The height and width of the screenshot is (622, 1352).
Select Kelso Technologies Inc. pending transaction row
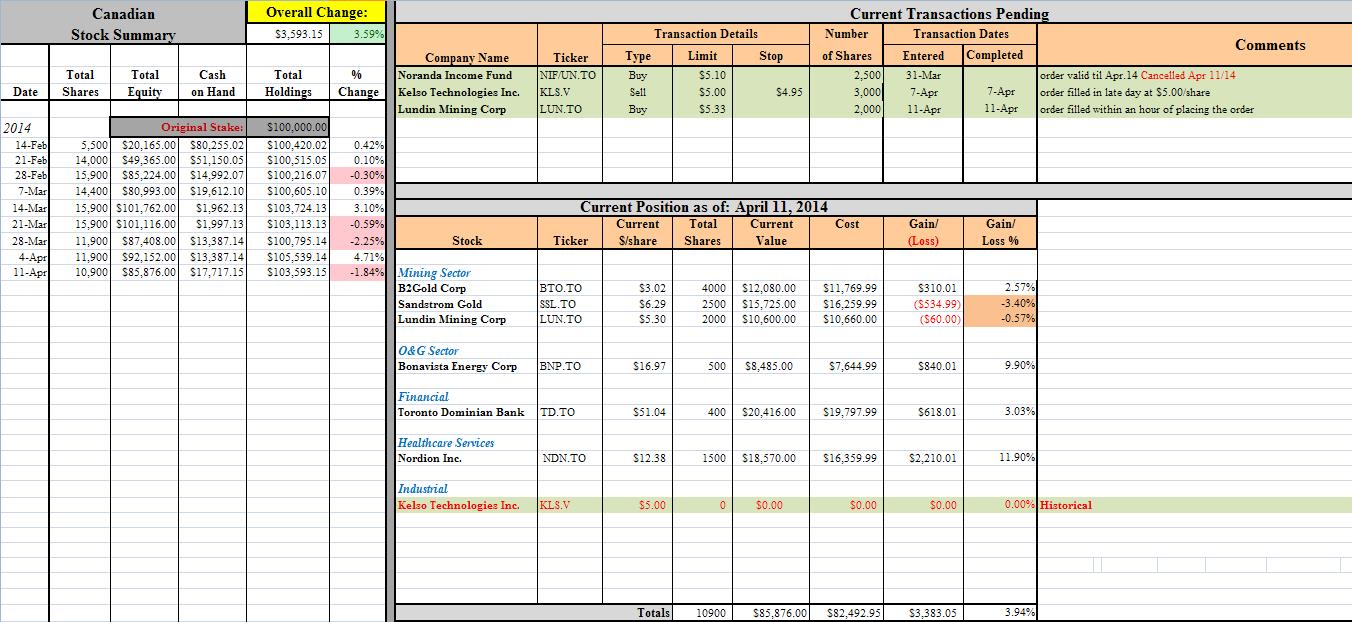tap(873, 92)
